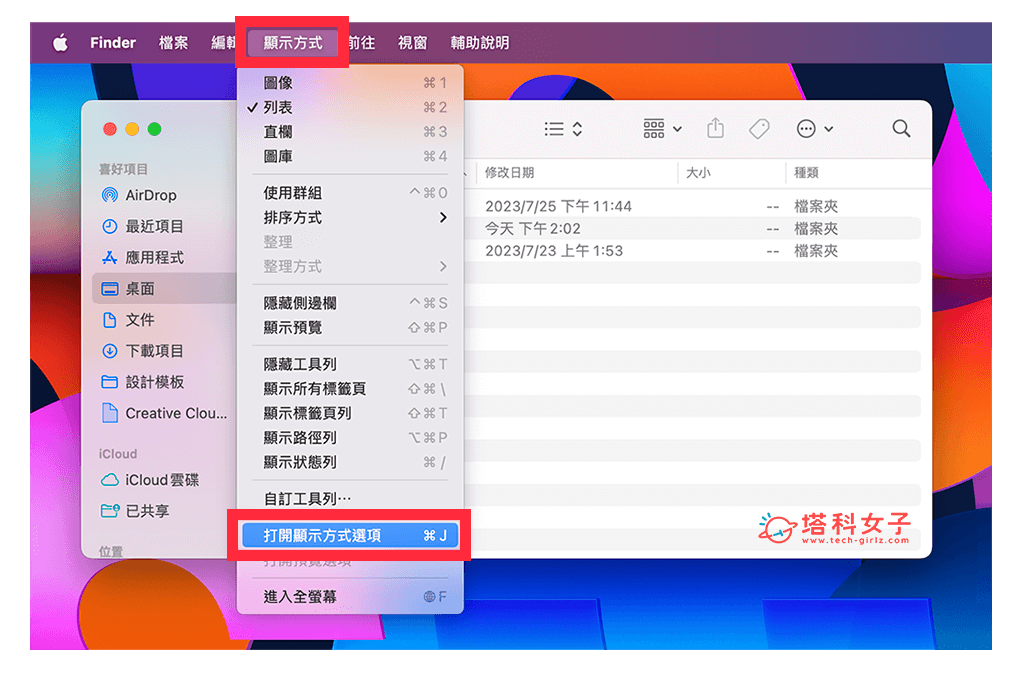Image resolution: width=1024 pixels, height=690 pixels.
Task: Open the More actions ellipsis dropdown
Action: [x=814, y=129]
